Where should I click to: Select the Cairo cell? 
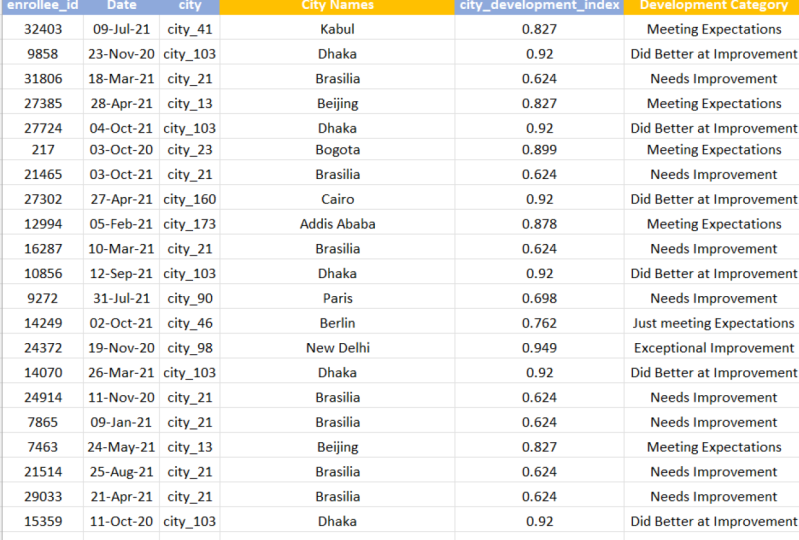[x=337, y=199]
